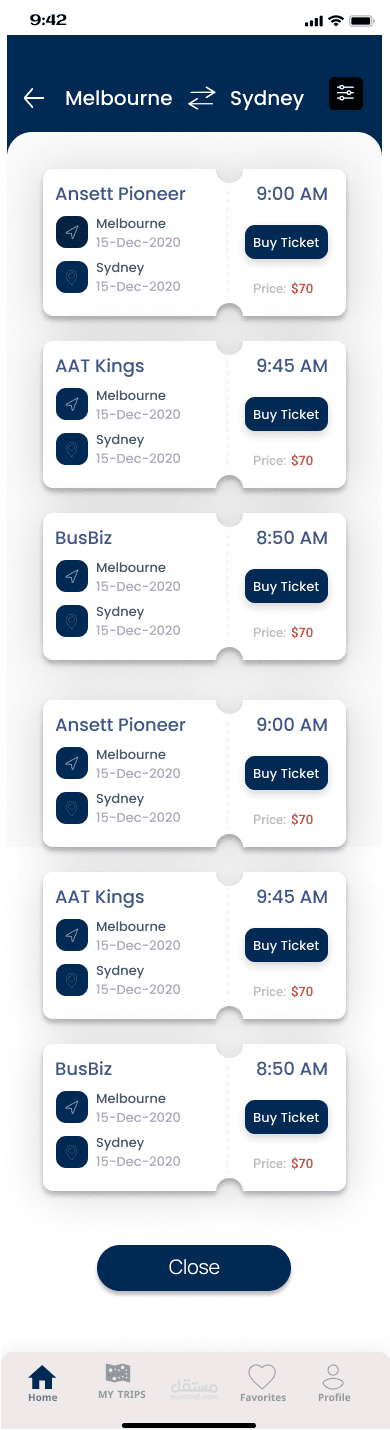Tap the back arrow icon

pos(34,98)
